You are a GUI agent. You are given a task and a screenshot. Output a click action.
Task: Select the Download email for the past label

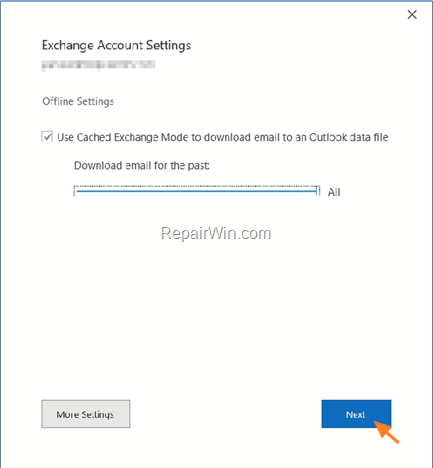[142, 166]
